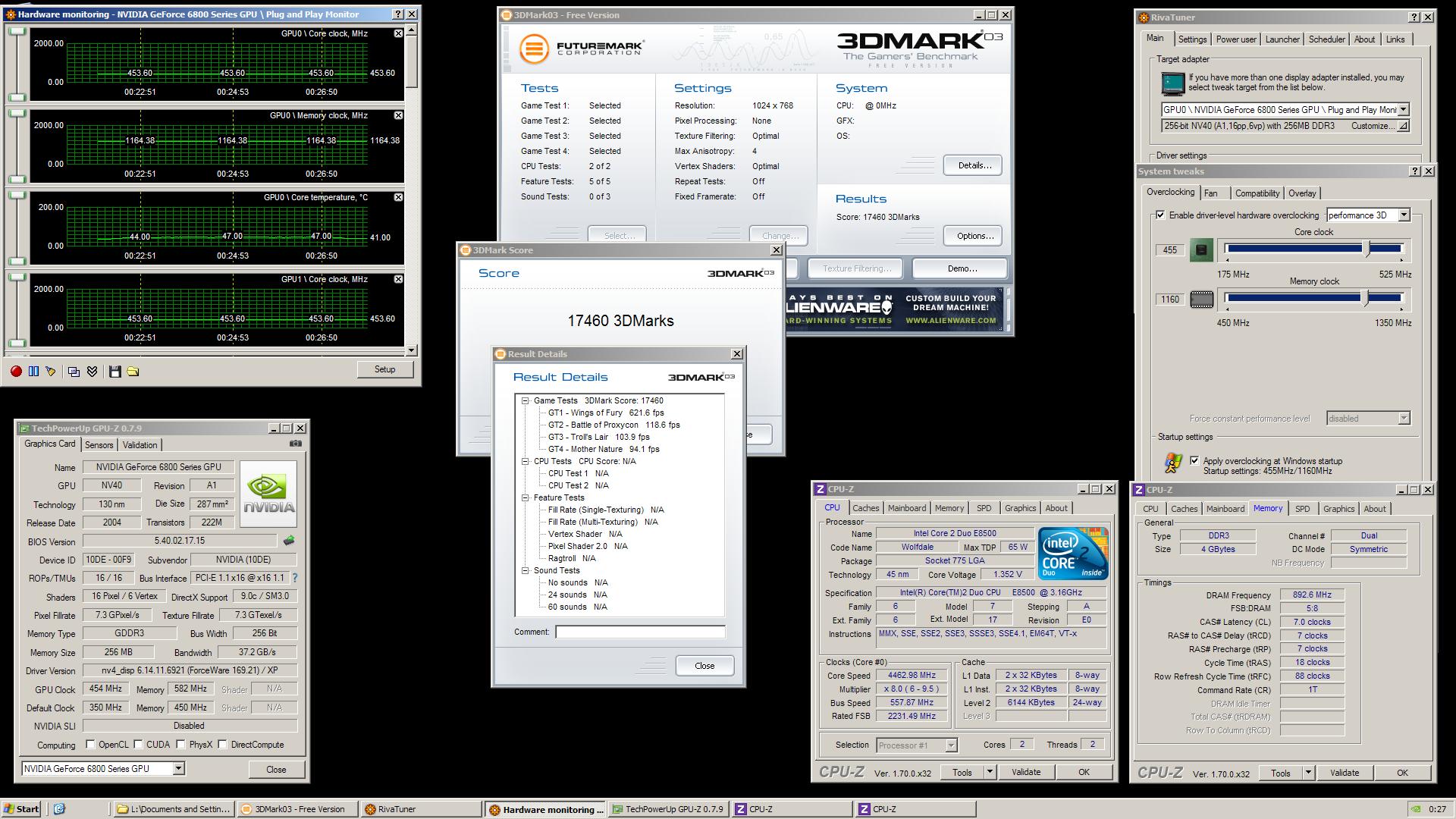Open the SPD tab in CPU-Z Memory window
Viewport: 1456px width, 819px height.
1302,509
